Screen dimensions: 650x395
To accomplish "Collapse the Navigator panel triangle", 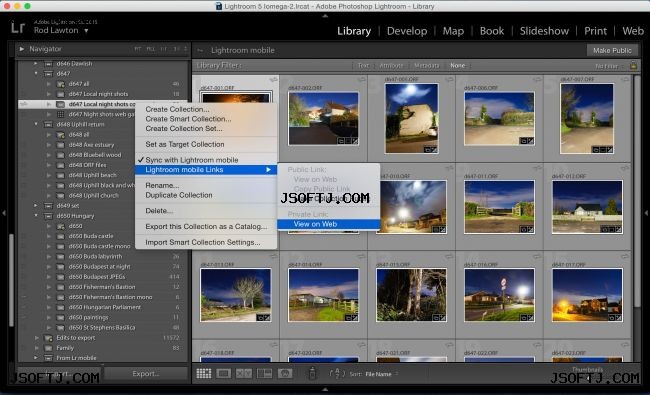I will point(22,49).
